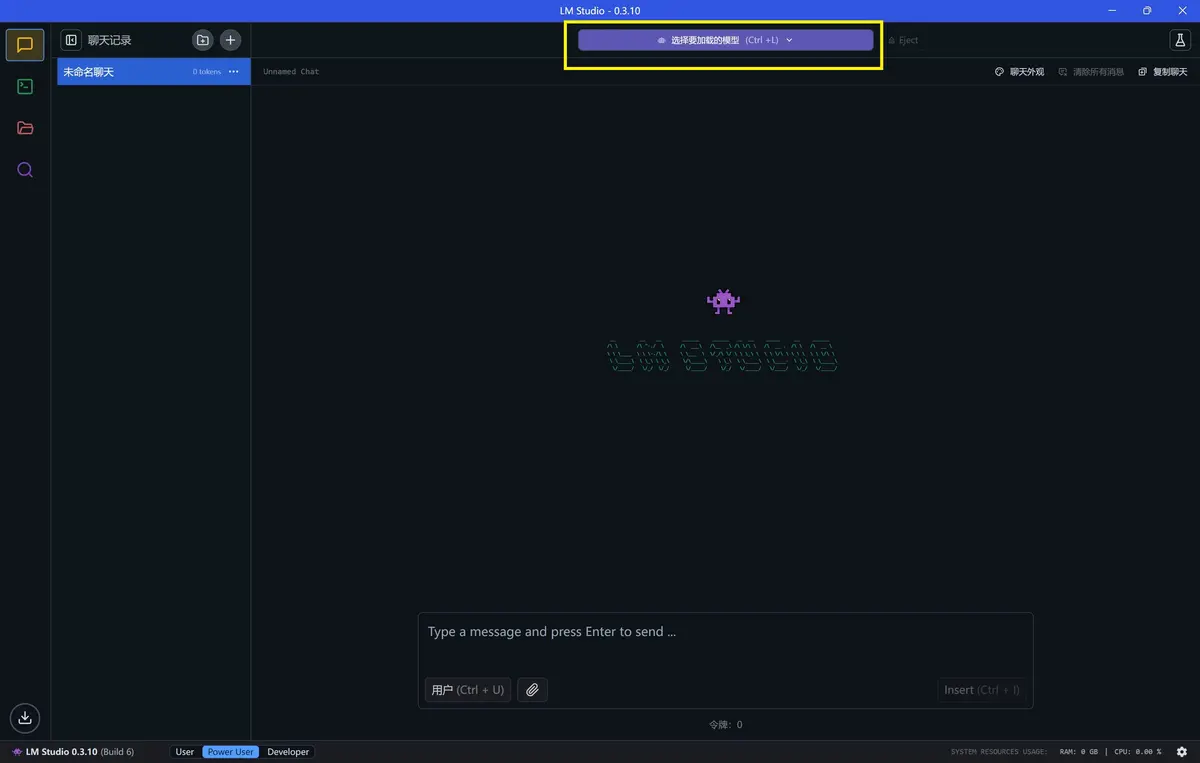Open the 选择要加载的模型 dropdown
The height and width of the screenshot is (763, 1200).
click(x=725, y=40)
